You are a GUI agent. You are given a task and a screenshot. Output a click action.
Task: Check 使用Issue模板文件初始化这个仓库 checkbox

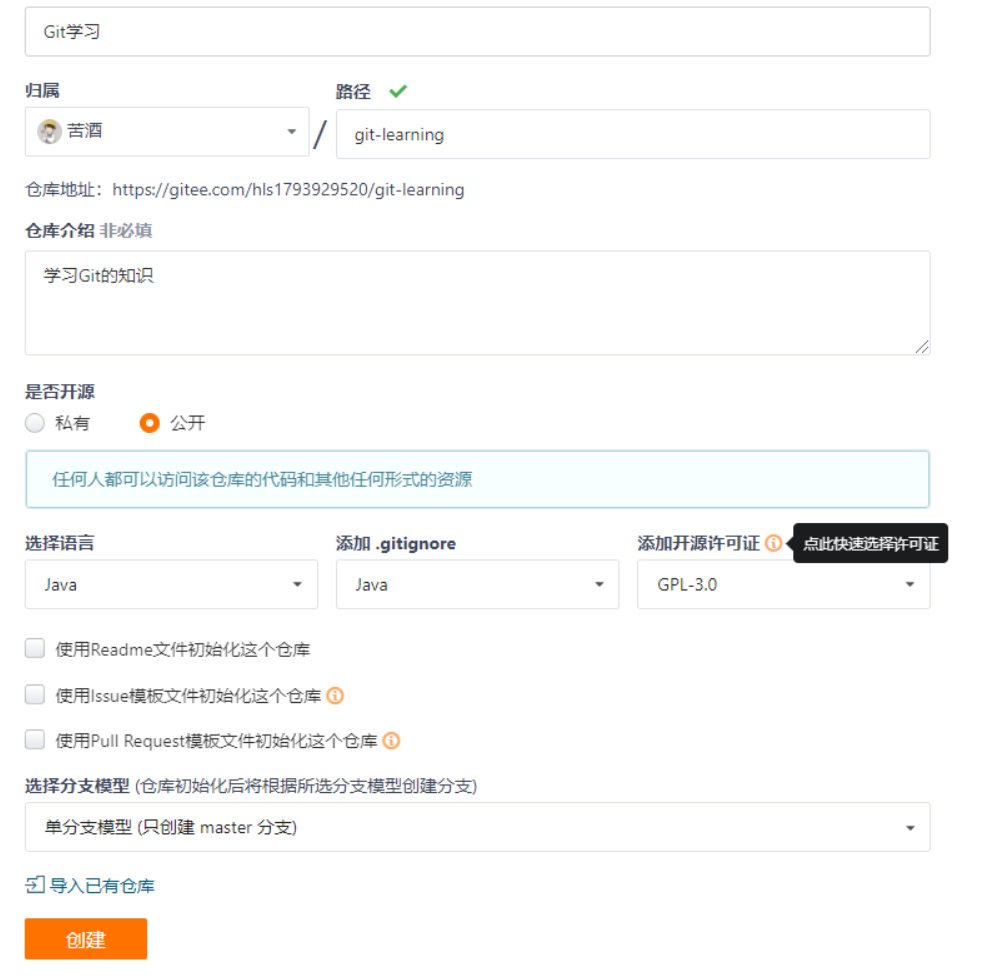click(x=34, y=694)
